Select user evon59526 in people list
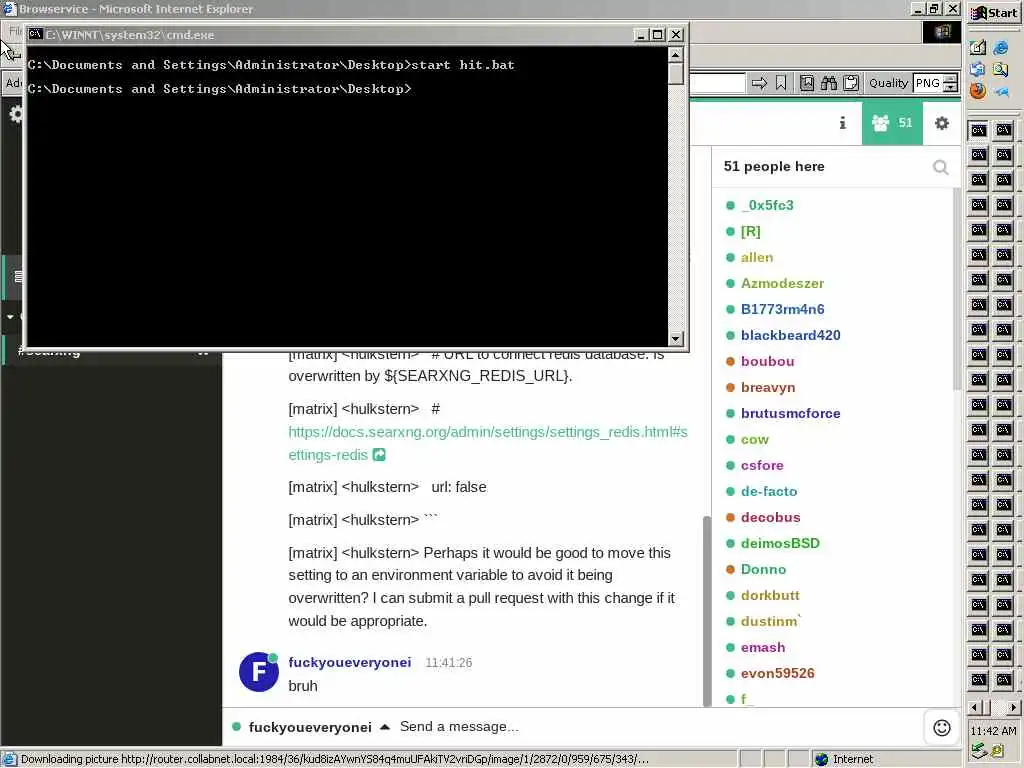The width and height of the screenshot is (1024, 768). (x=777, y=674)
